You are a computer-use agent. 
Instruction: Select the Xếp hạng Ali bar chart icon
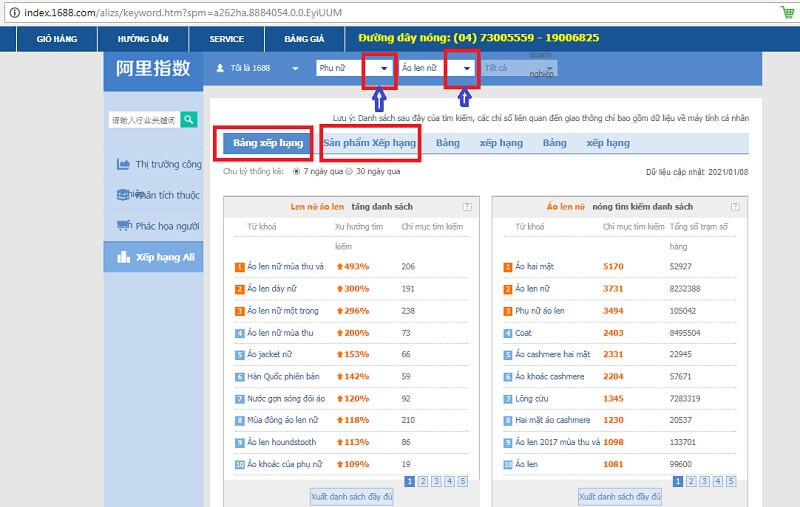pyautogui.click(x=123, y=257)
